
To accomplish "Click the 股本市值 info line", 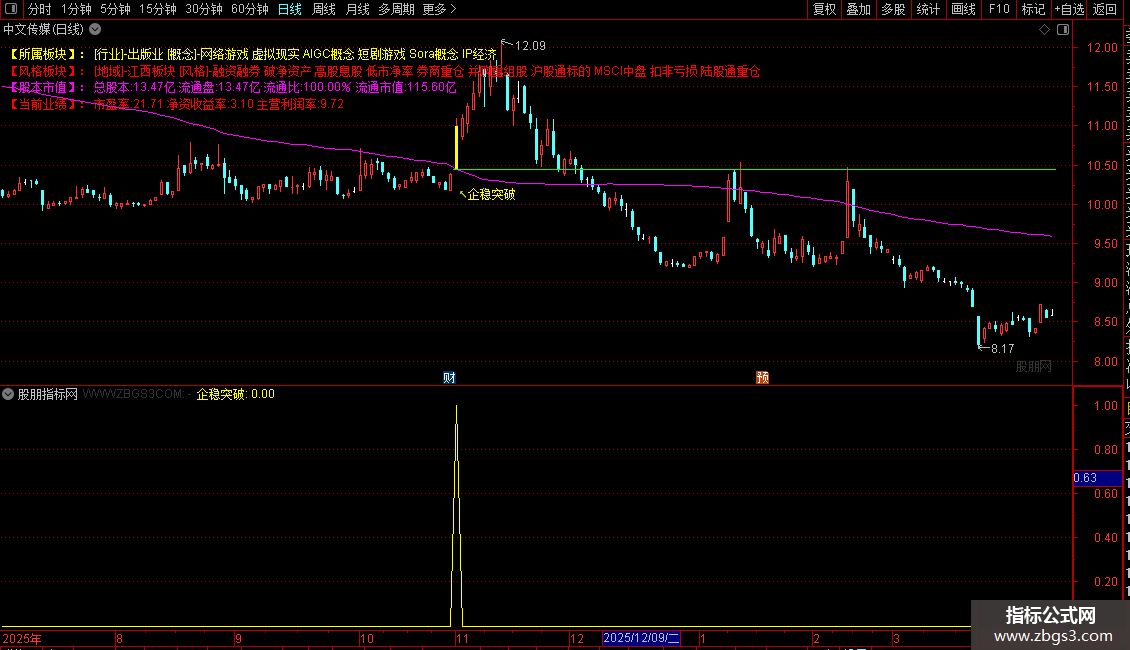I will pyautogui.click(x=232, y=87).
